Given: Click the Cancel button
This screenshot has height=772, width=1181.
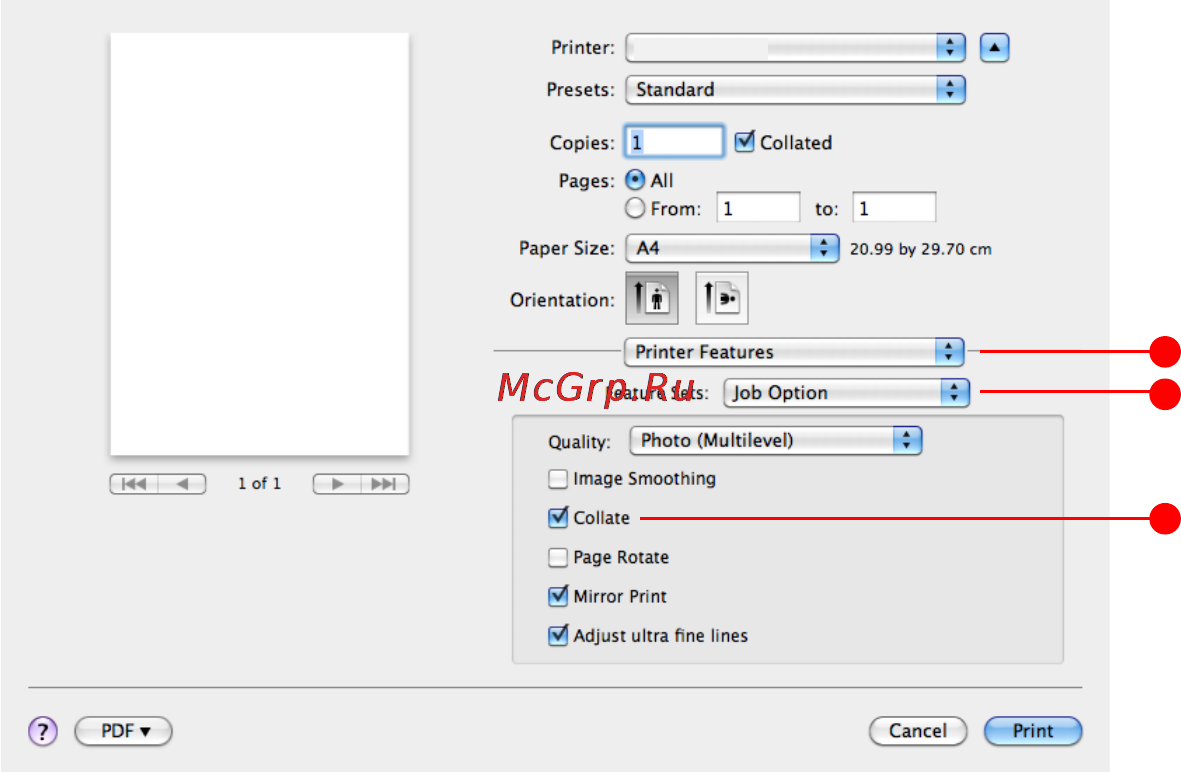Looking at the screenshot, I should [x=917, y=731].
